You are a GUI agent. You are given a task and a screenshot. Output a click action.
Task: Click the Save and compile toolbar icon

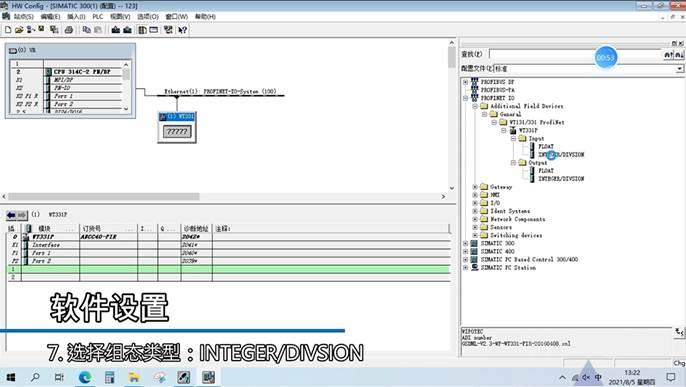point(54,30)
